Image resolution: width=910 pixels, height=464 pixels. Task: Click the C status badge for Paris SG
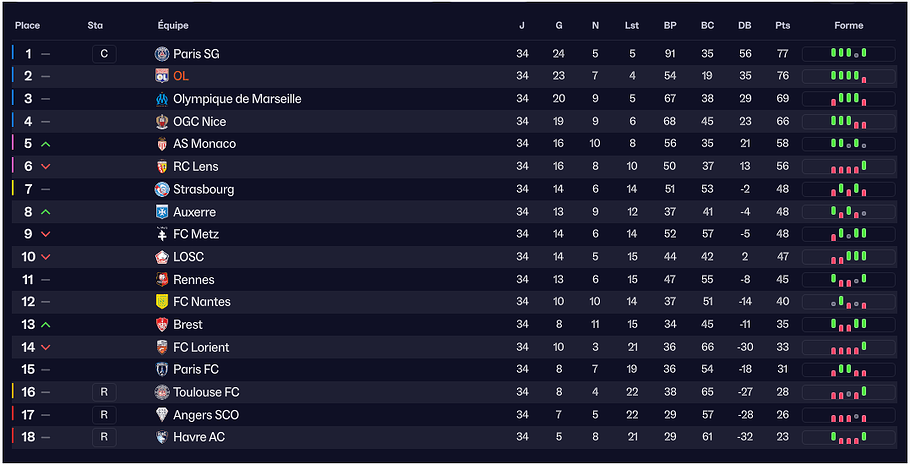tap(104, 54)
